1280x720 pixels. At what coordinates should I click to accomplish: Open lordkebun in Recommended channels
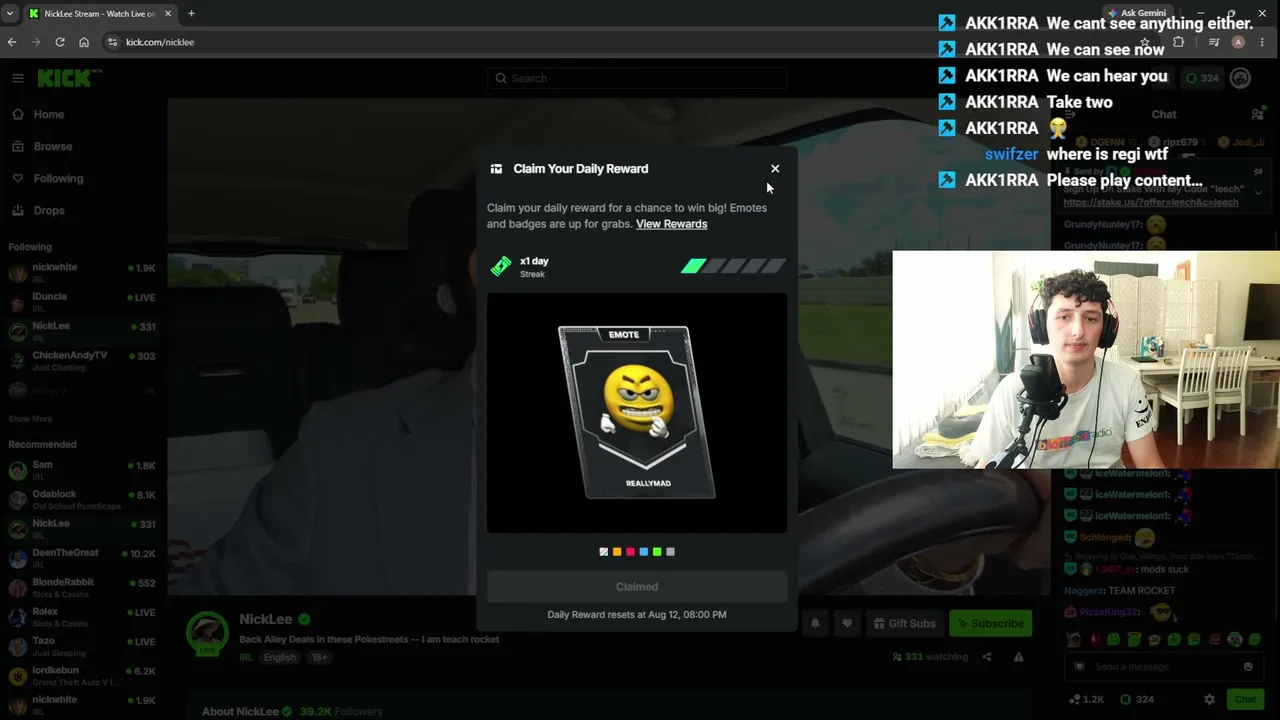[82, 675]
